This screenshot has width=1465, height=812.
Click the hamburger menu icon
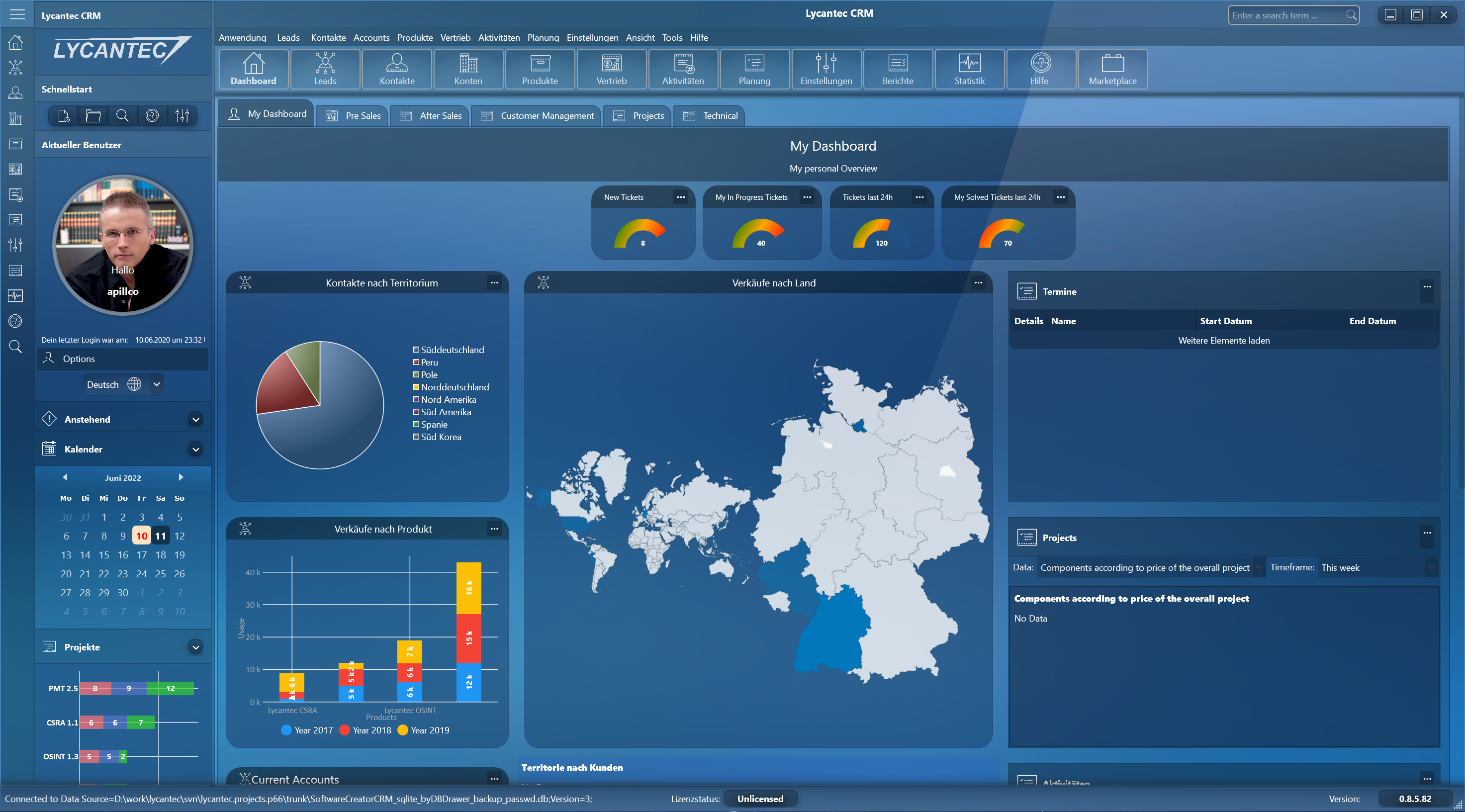(17, 14)
